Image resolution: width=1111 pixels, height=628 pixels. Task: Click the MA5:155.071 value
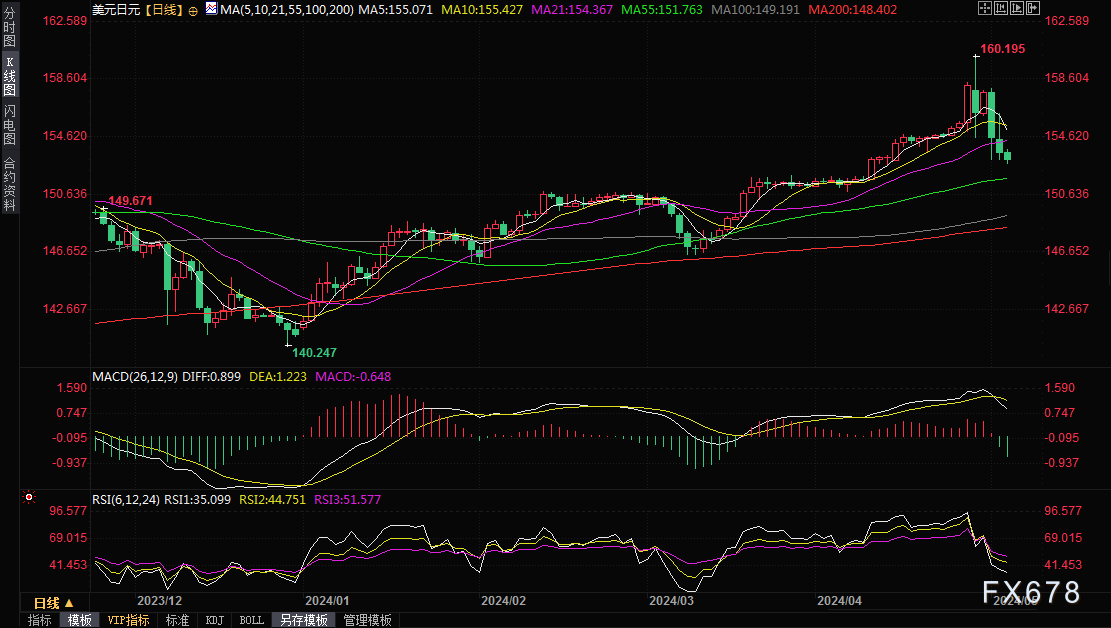[x=395, y=10]
